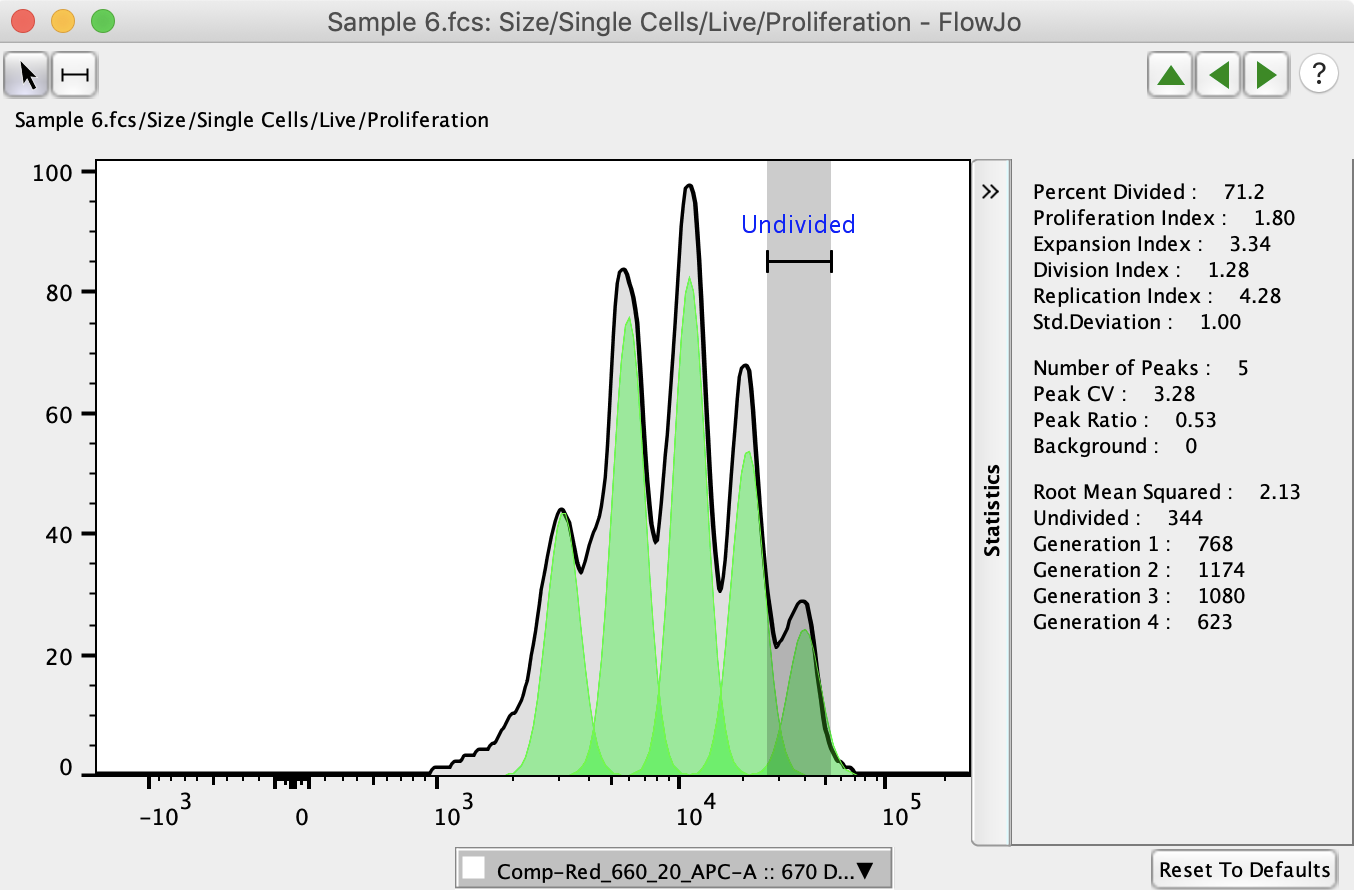Image resolution: width=1354 pixels, height=890 pixels.
Task: Select the range gate tool
Action: coord(75,75)
